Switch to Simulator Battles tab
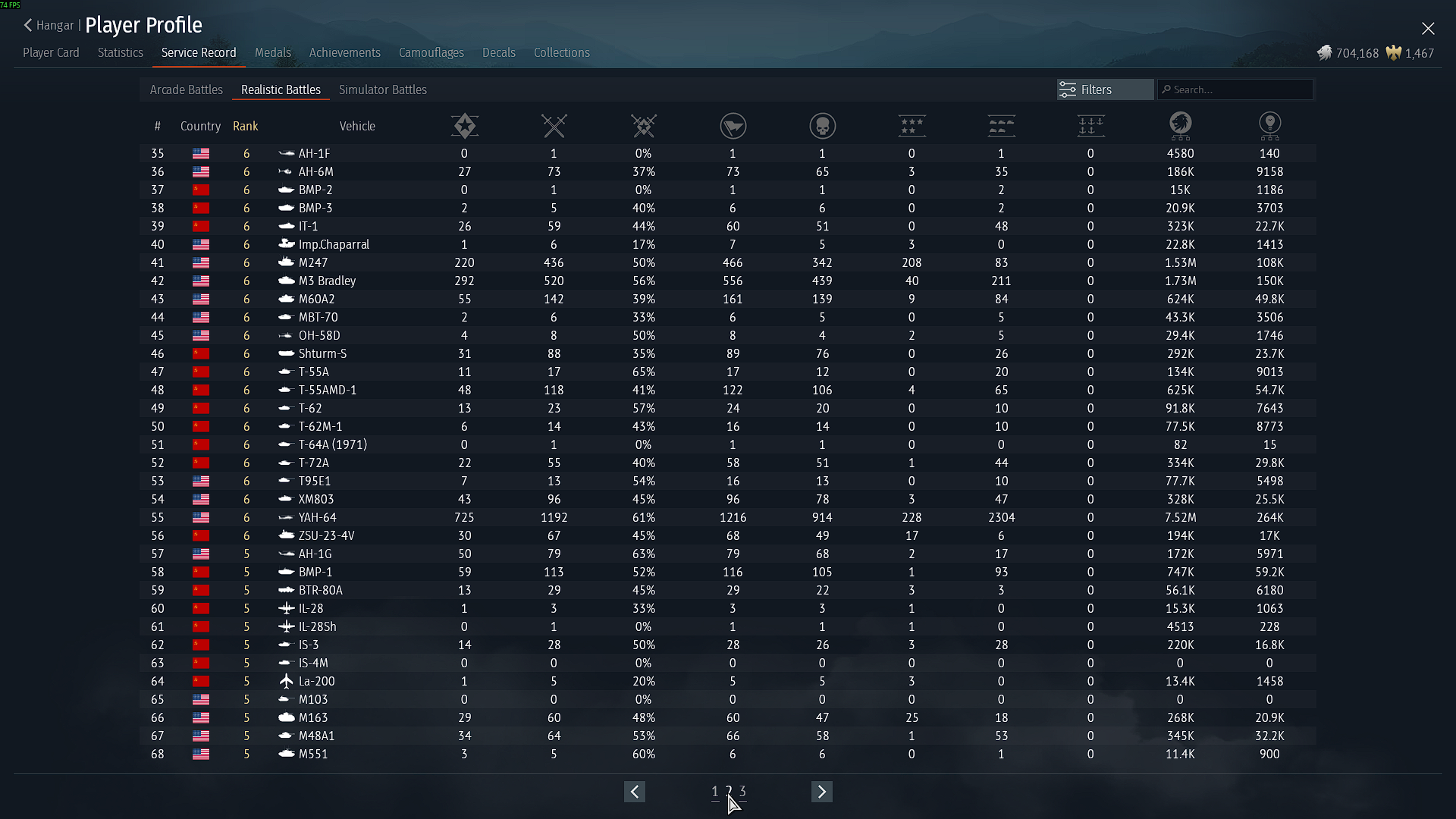This screenshot has height=819, width=1456. 382,89
